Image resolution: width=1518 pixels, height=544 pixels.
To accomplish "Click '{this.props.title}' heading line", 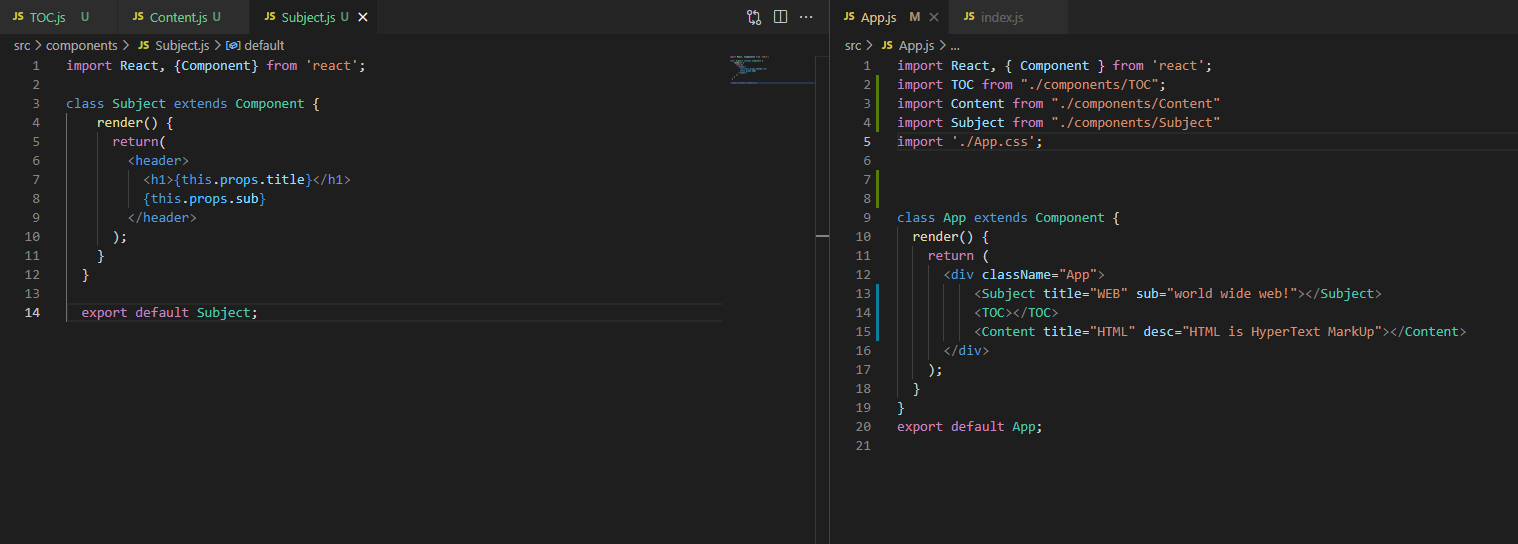I will click(246, 179).
